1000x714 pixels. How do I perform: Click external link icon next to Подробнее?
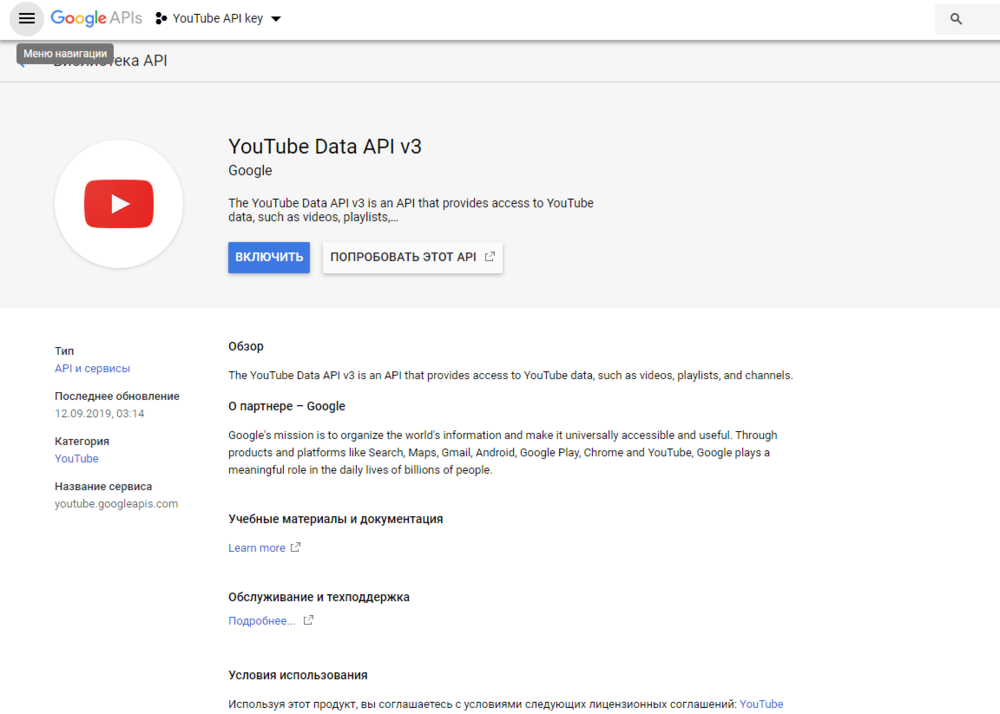pos(309,621)
